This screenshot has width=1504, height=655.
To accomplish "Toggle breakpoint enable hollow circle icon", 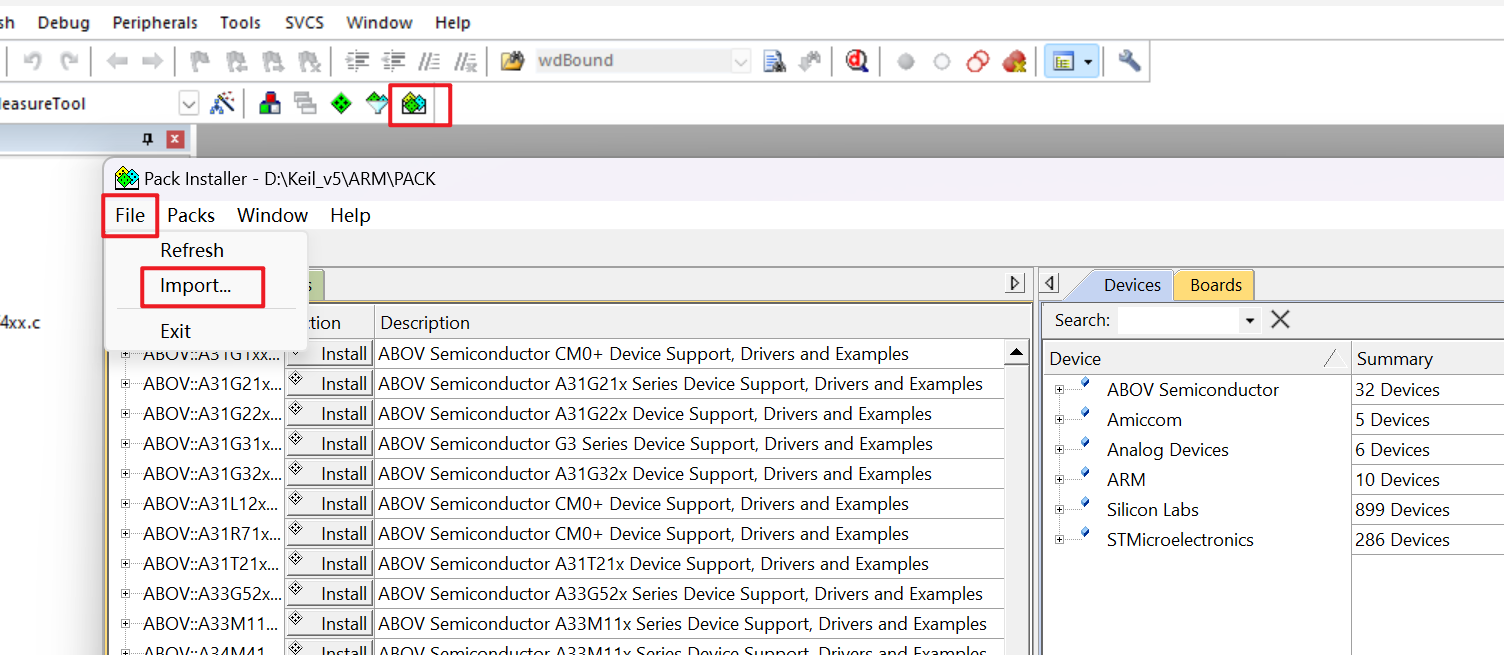I will point(942,62).
